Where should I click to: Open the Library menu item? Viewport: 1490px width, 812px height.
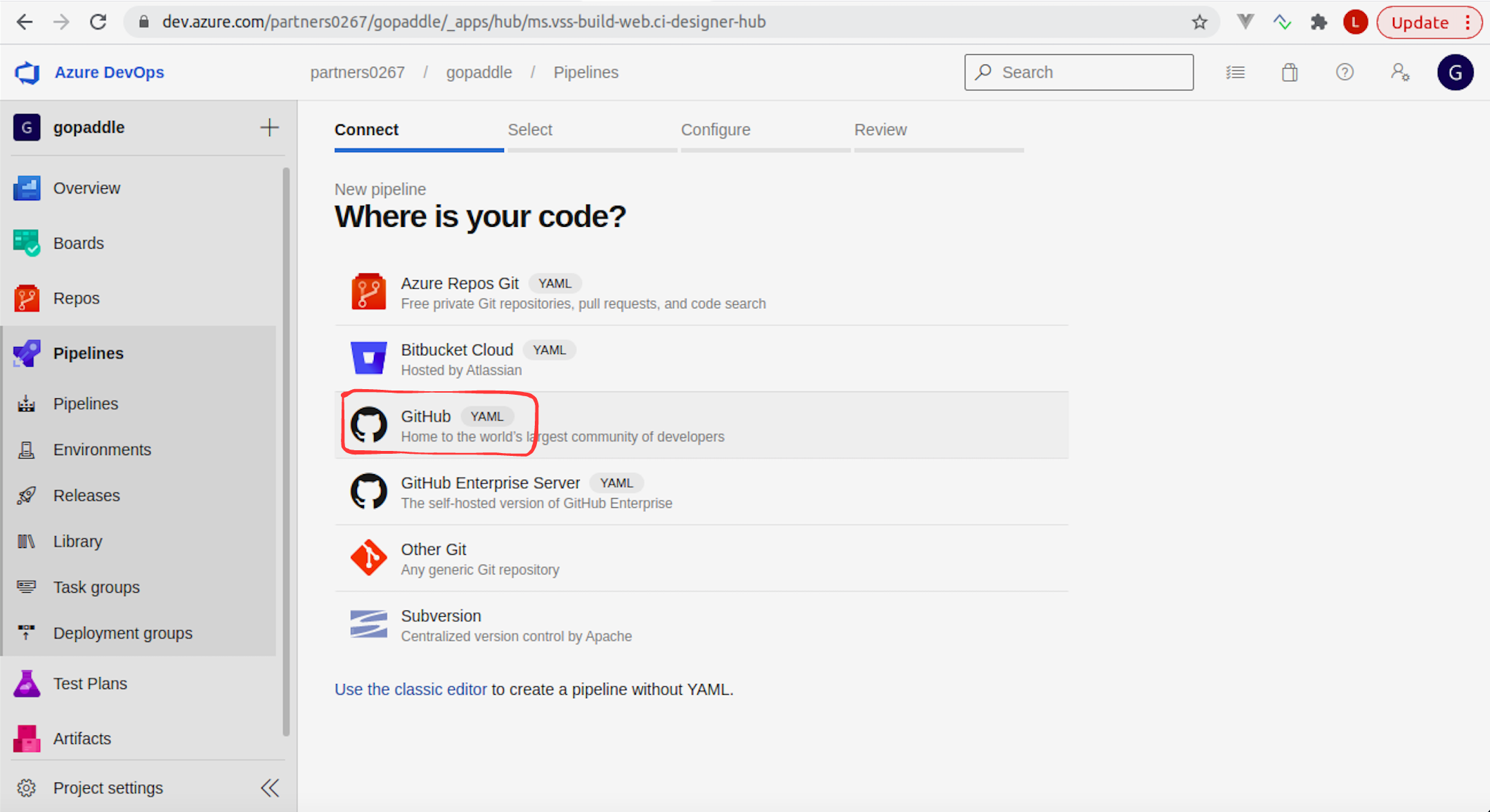pyautogui.click(x=139, y=542)
